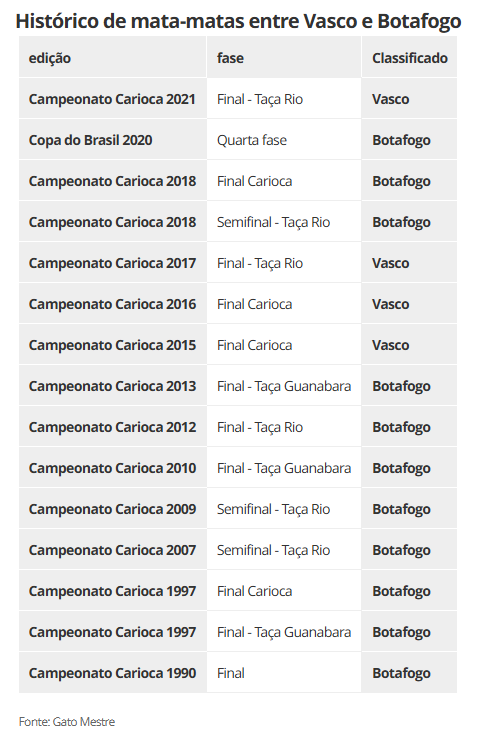Click the 'Fonte: Gato Mestre' source text
This screenshot has width=480, height=743.
pos(67,722)
